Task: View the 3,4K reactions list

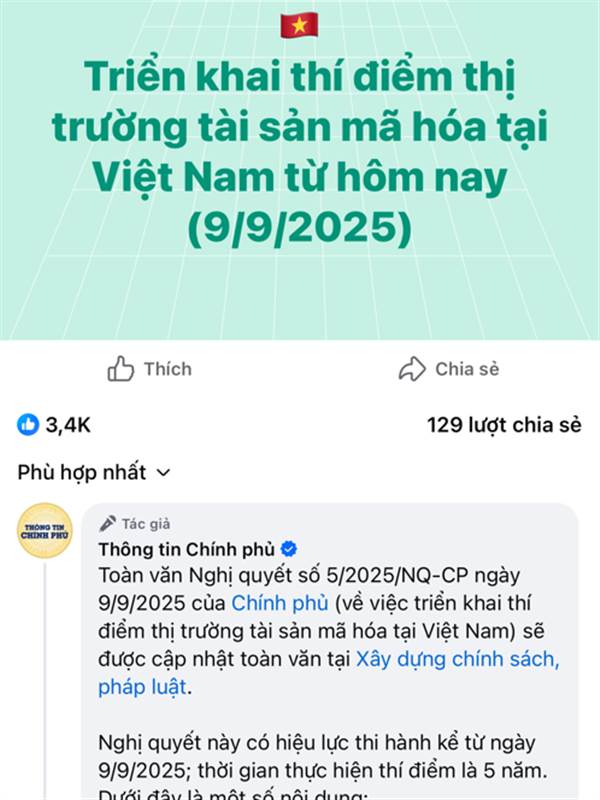Action: (54, 424)
